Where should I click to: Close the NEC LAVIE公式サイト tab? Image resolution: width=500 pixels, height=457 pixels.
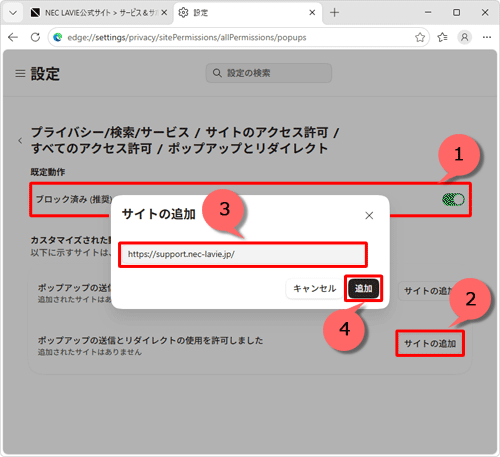tap(164, 13)
